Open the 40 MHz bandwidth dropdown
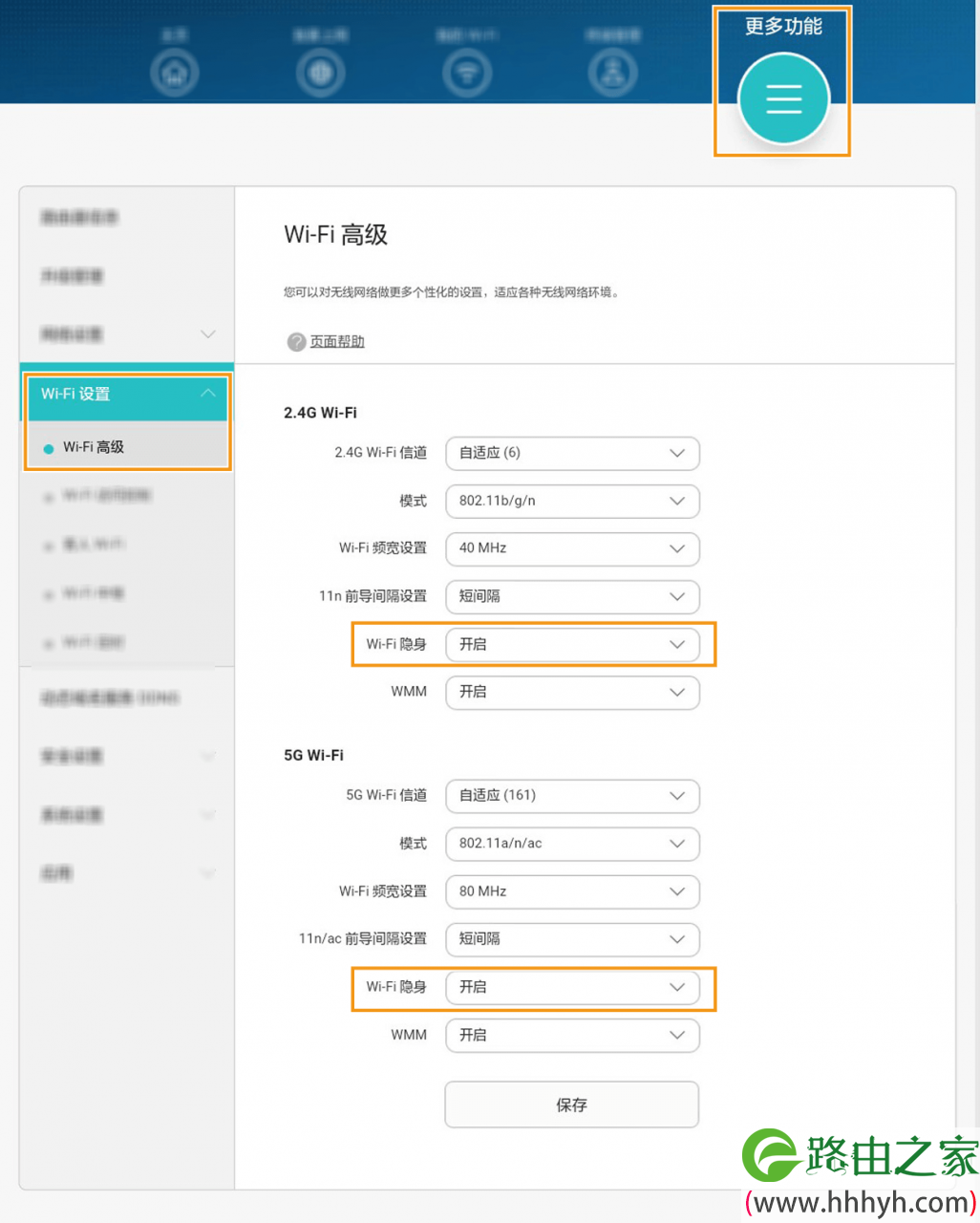Image resolution: width=980 pixels, height=1223 pixels. click(572, 548)
